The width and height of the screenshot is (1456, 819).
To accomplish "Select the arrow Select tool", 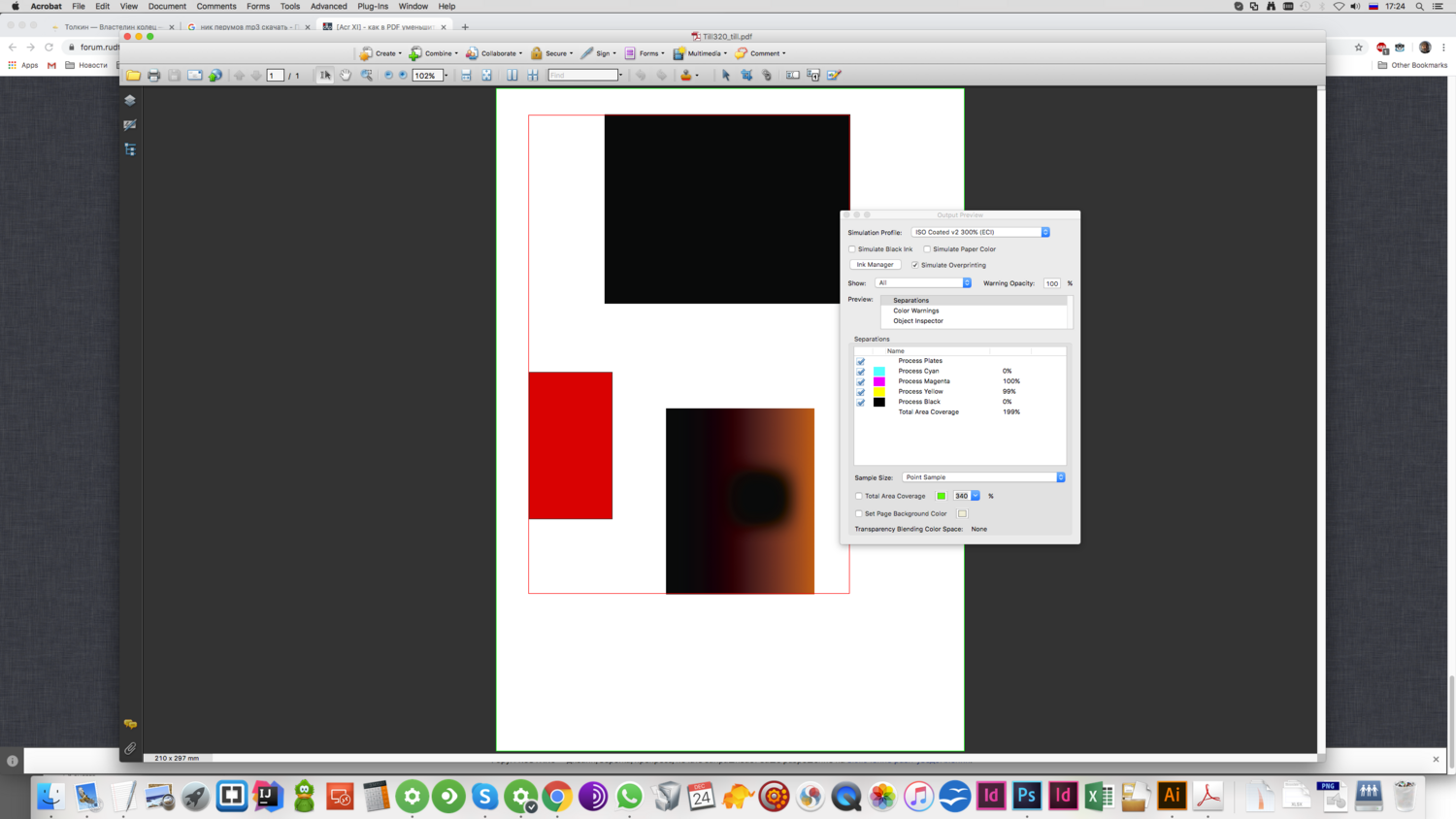I will [326, 75].
